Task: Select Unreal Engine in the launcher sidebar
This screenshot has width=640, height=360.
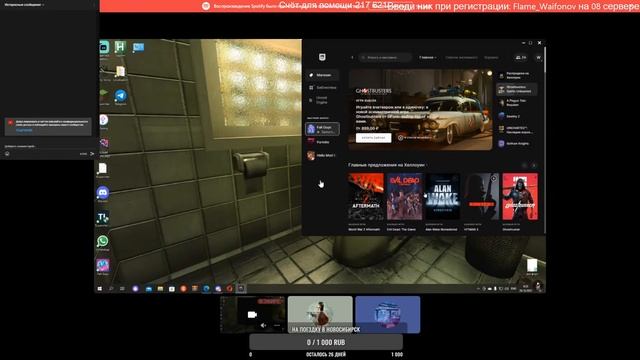Action: pos(322,100)
